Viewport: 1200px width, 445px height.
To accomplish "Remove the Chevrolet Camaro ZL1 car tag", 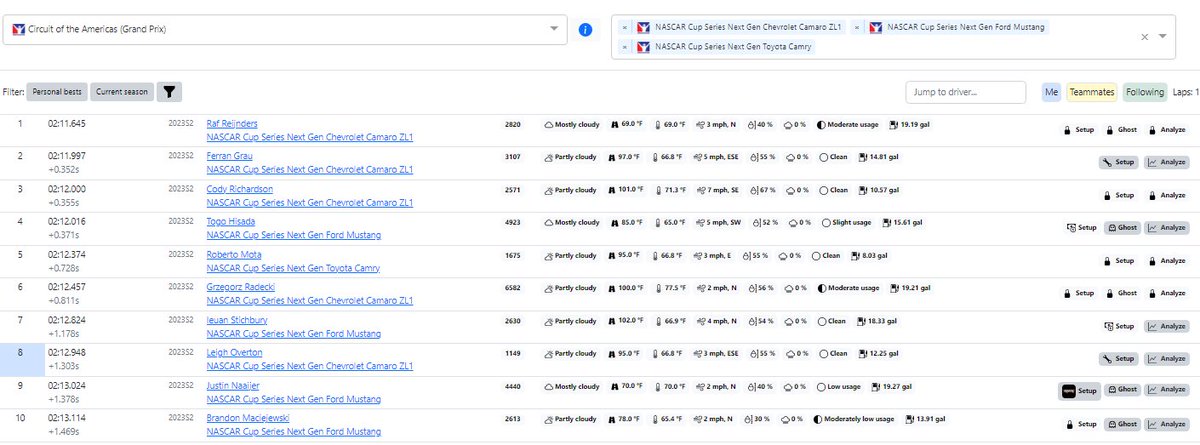I will 625,27.
